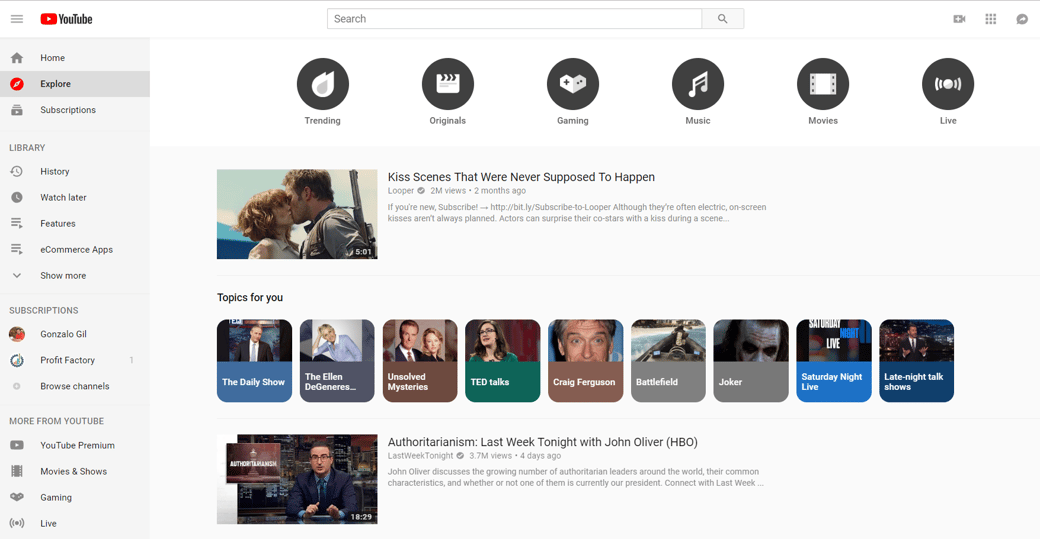
Task: Open the Trending flame circle
Action: coord(322,84)
